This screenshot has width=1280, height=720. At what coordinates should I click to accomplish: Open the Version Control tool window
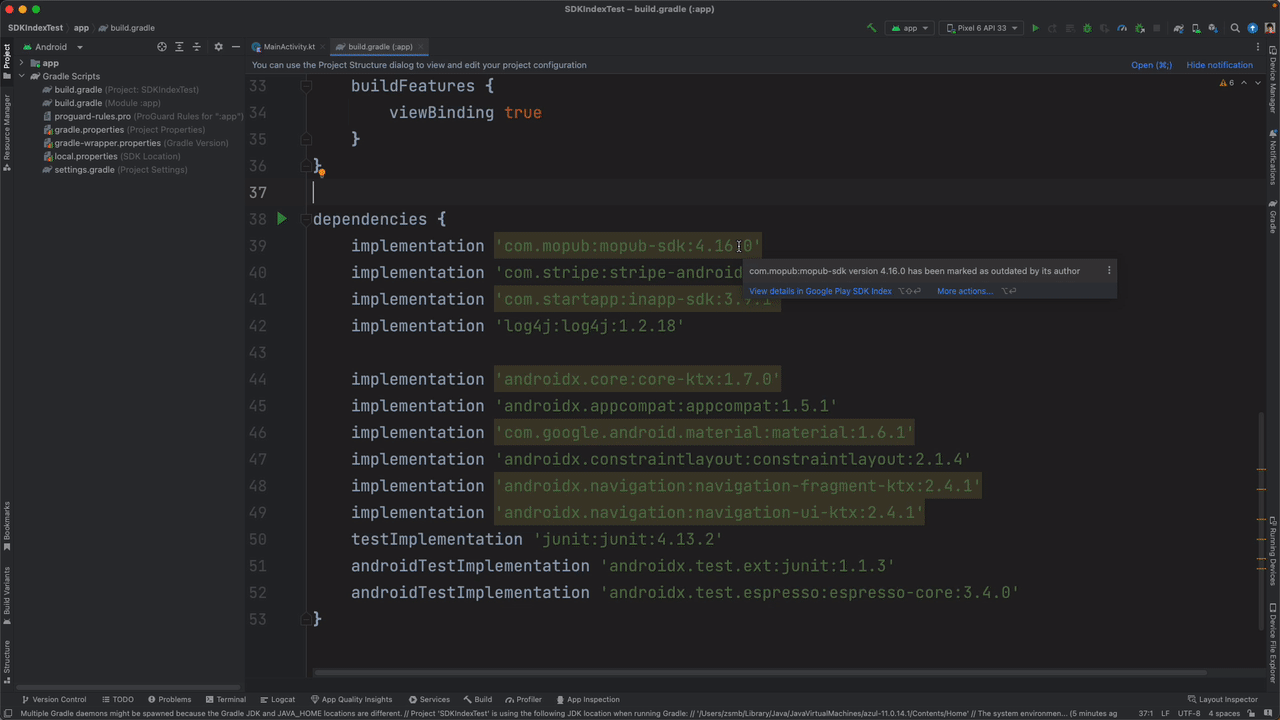point(53,700)
